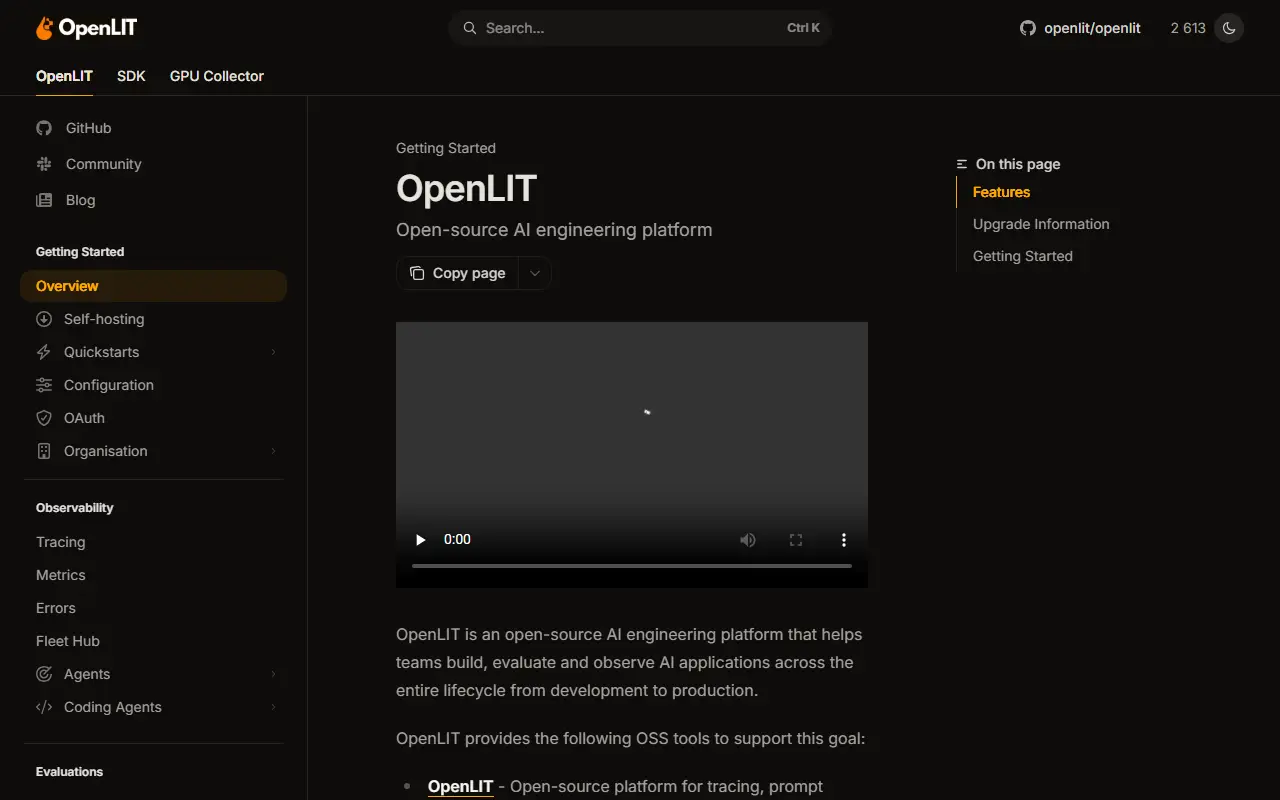Mute the video with the speaker icon
Viewport: 1280px width, 800px height.
pyautogui.click(x=748, y=540)
